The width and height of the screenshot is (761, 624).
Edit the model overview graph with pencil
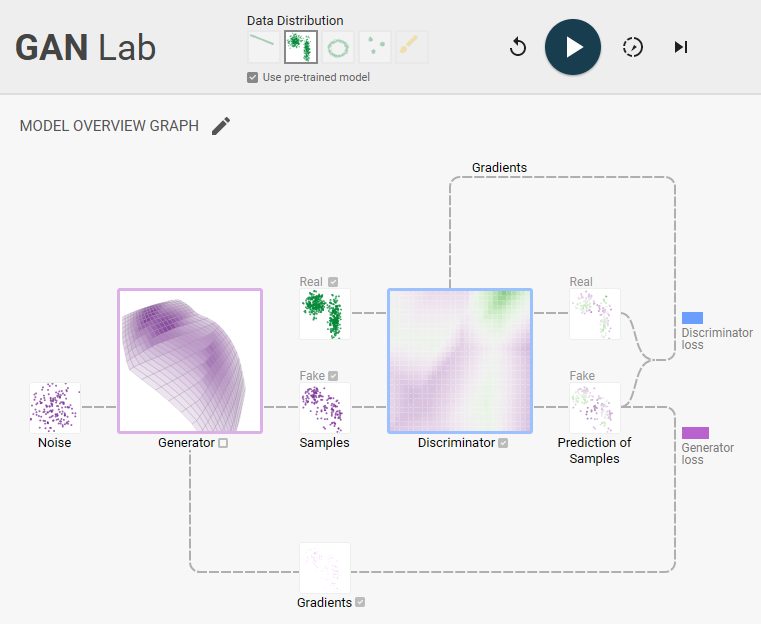click(x=221, y=126)
